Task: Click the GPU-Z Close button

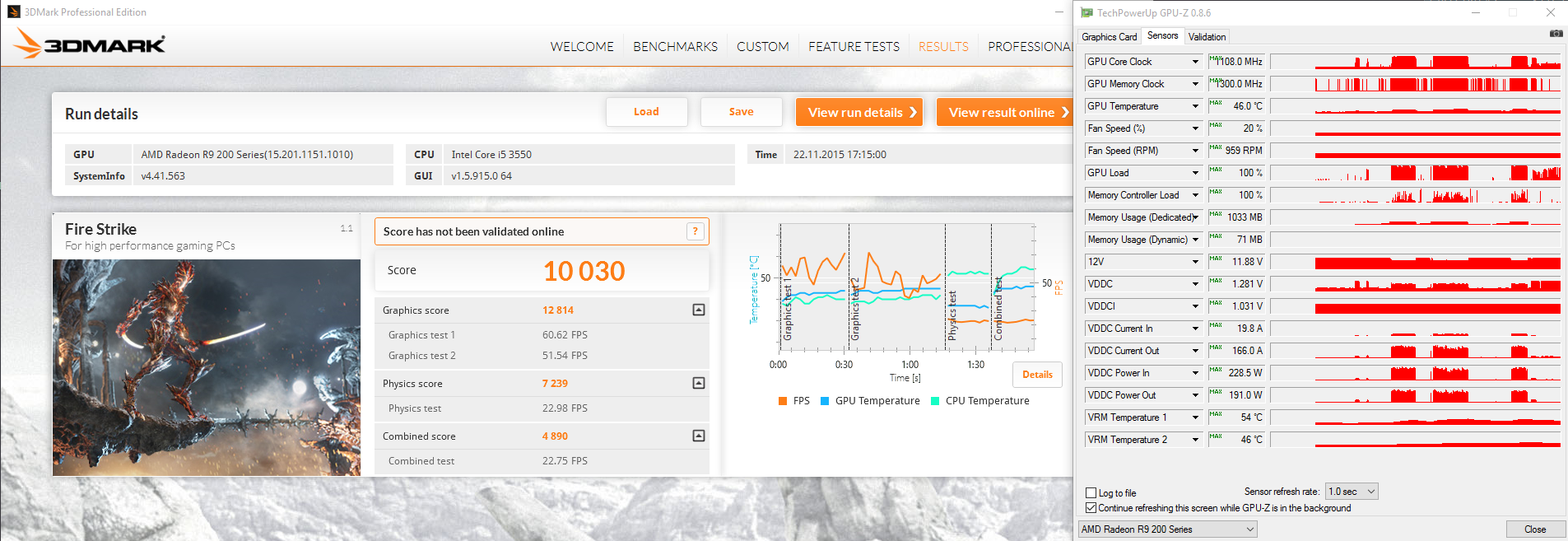Action: click(1534, 529)
